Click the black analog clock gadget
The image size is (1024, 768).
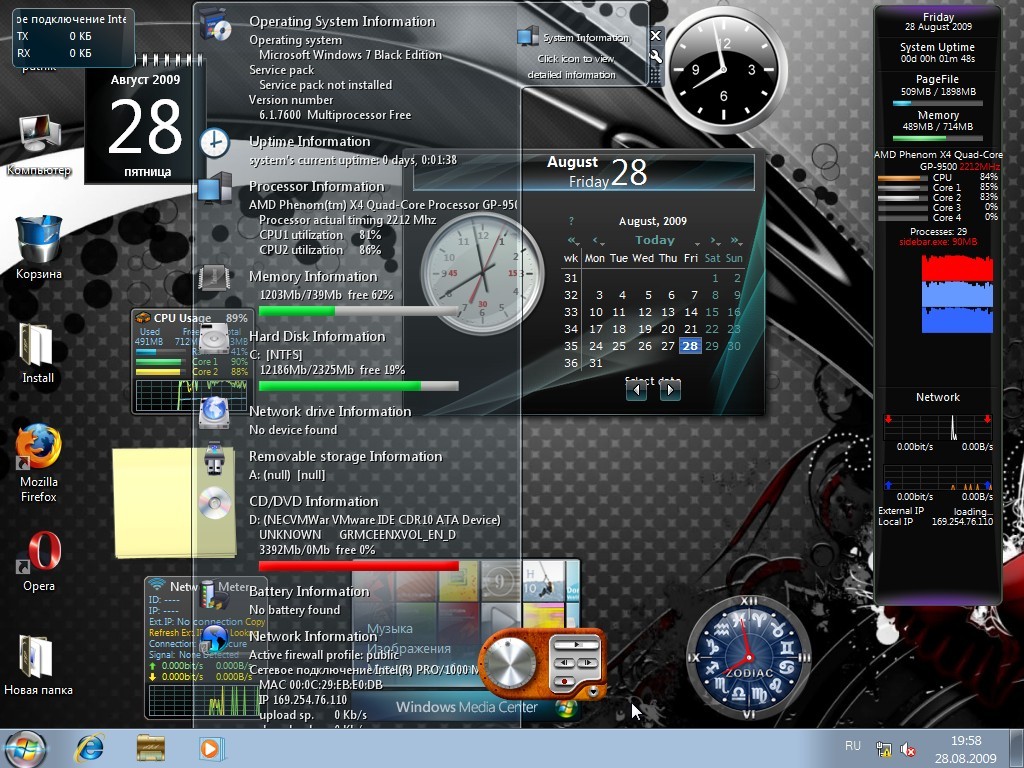(724, 69)
